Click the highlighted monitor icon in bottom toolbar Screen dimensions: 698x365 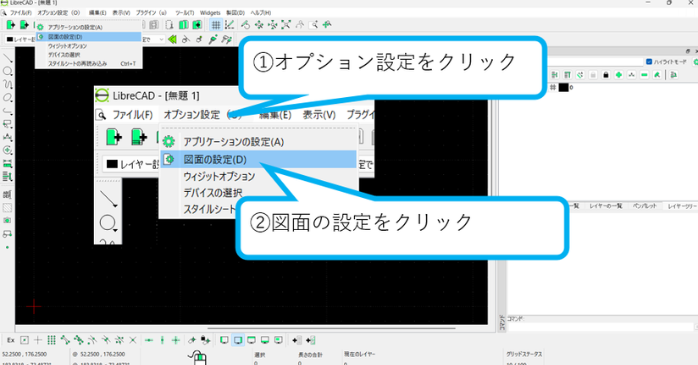(238, 341)
